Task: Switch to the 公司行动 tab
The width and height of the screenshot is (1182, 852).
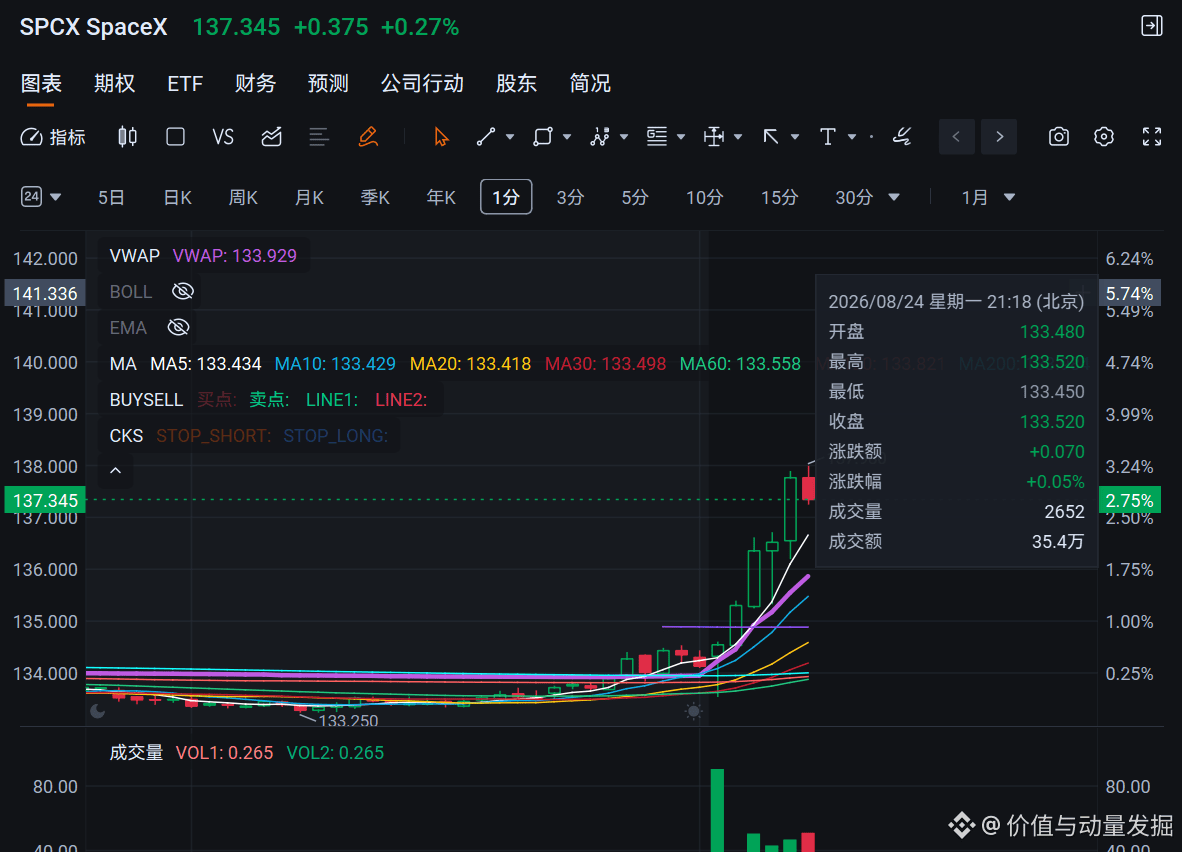Action: (x=422, y=83)
